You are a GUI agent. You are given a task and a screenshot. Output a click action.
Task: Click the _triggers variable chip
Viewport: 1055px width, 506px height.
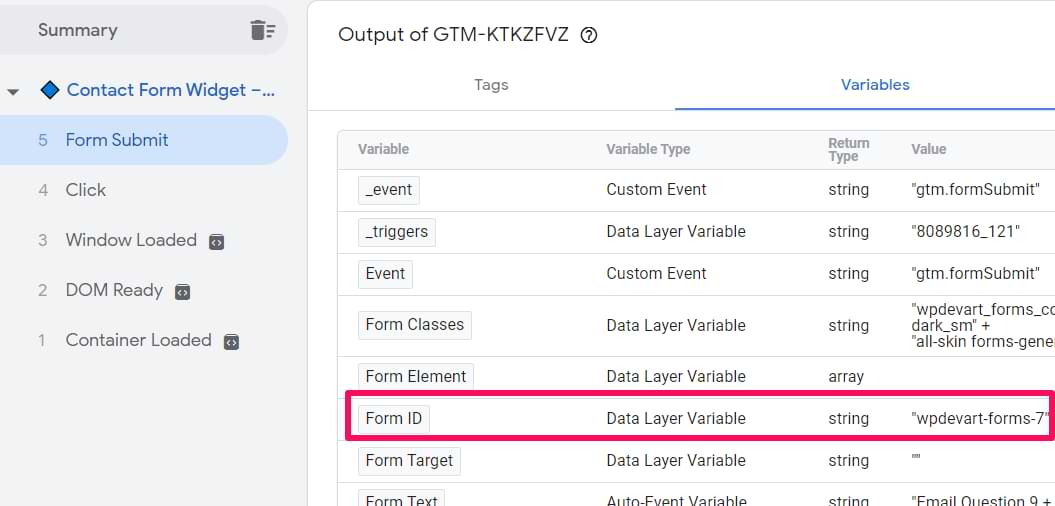pyautogui.click(x=397, y=231)
